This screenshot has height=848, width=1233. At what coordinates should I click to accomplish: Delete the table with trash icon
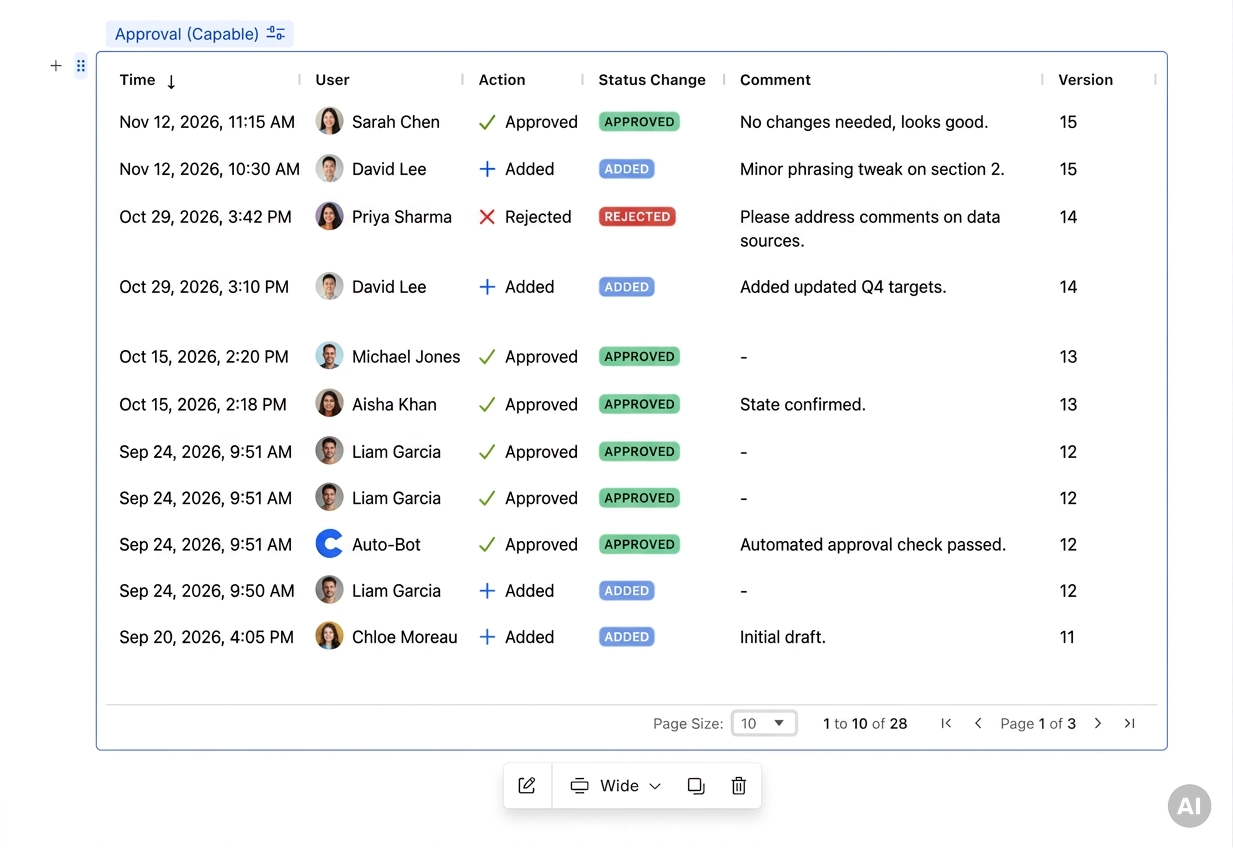click(x=739, y=786)
